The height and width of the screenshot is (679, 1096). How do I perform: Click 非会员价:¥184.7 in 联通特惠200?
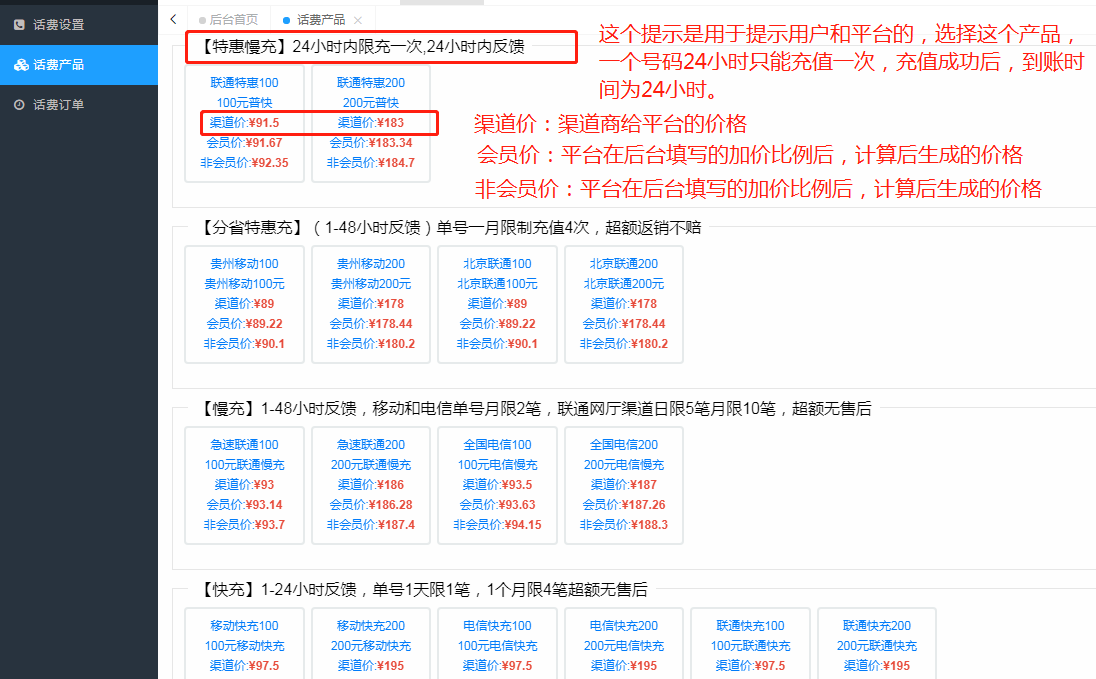(x=370, y=163)
